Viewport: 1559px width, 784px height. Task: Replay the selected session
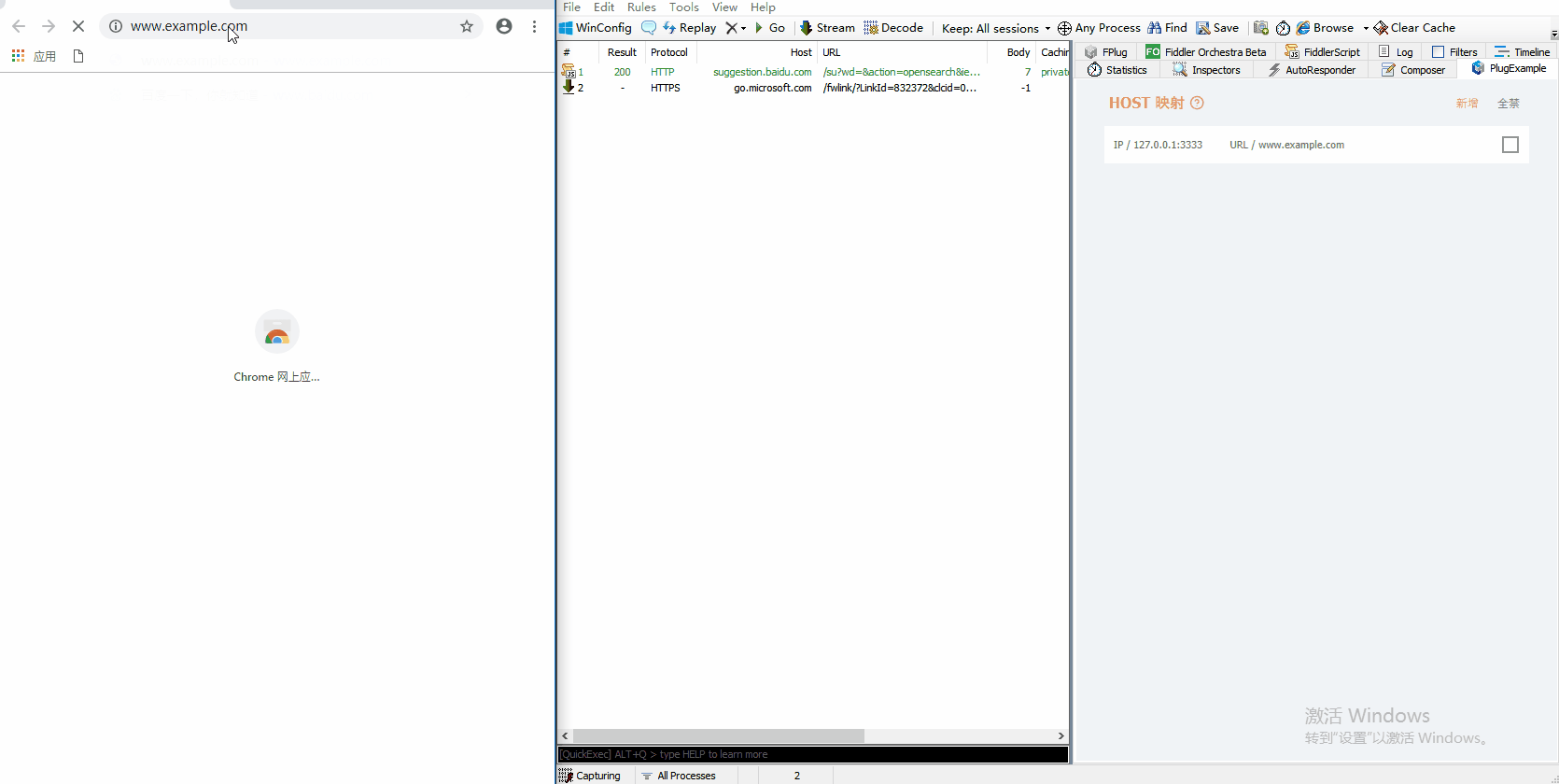pos(690,28)
